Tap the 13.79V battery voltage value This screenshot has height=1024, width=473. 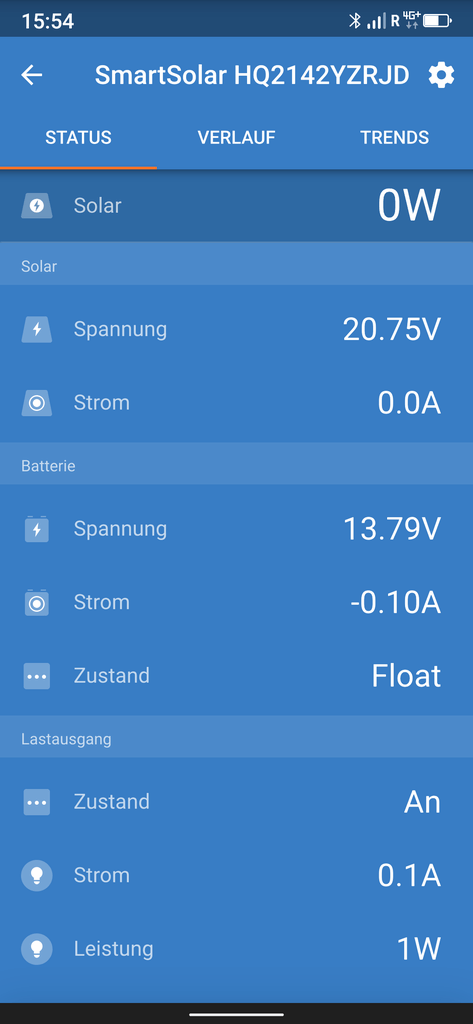[x=392, y=528]
